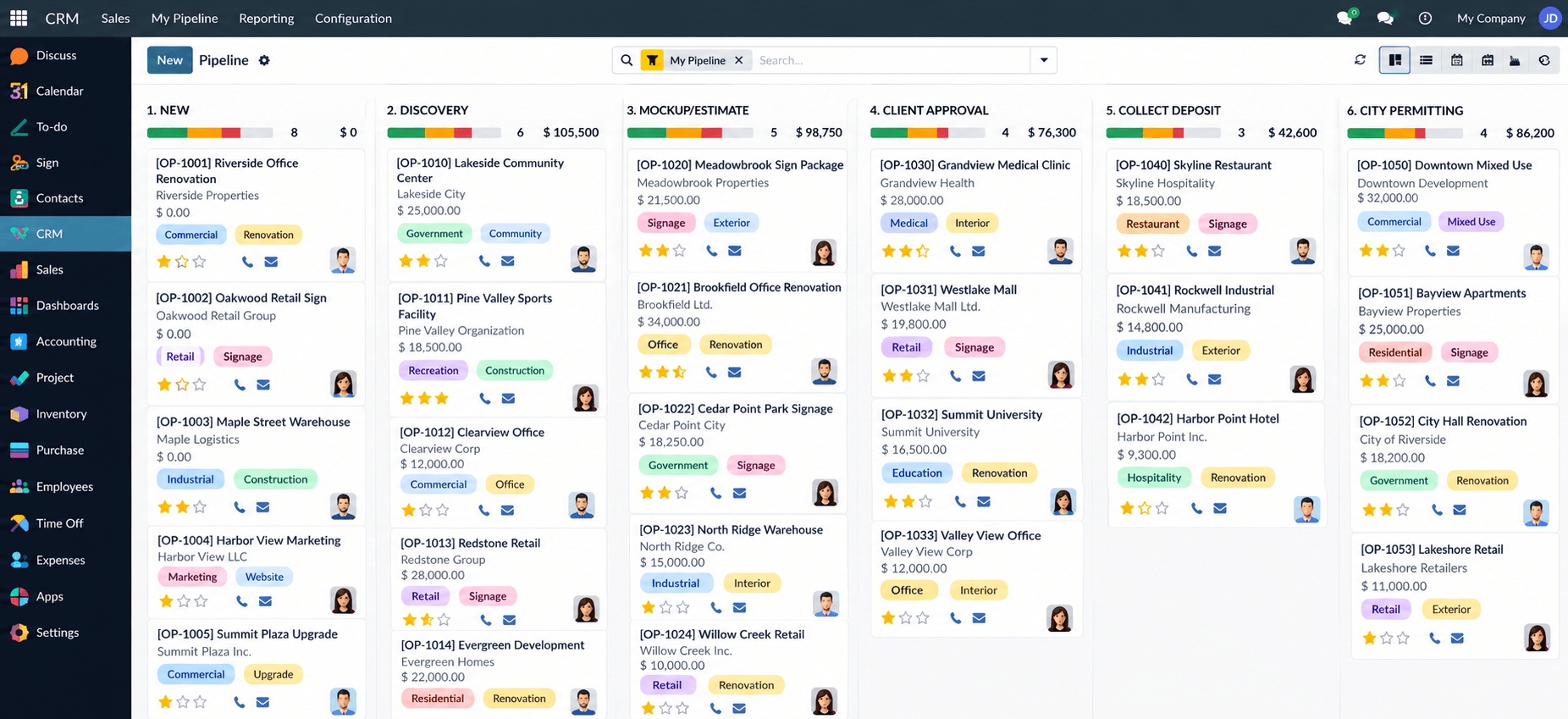Click the 4. CLIENT APPROVAL progress bar
Viewport: 1568px width, 719px height.
927,133
